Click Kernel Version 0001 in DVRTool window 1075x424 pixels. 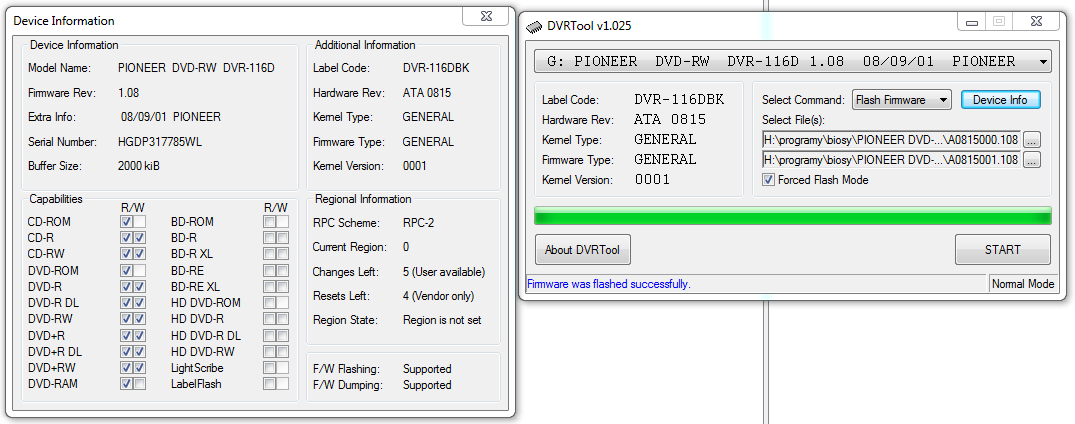click(x=652, y=180)
